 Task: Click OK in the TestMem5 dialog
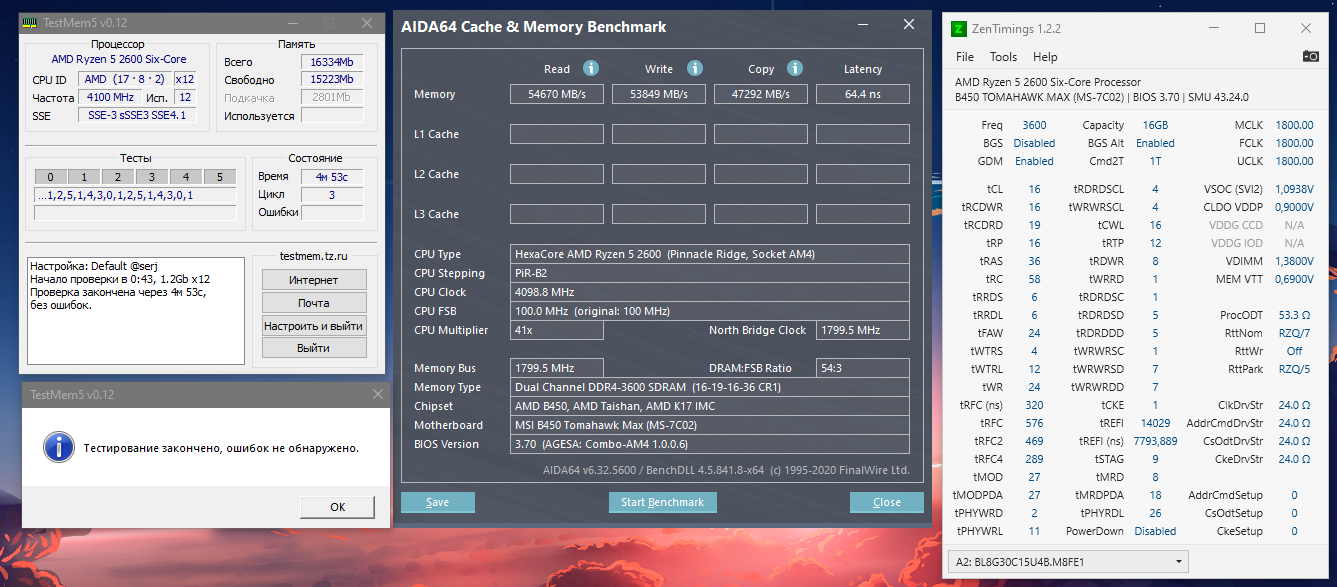pos(337,507)
